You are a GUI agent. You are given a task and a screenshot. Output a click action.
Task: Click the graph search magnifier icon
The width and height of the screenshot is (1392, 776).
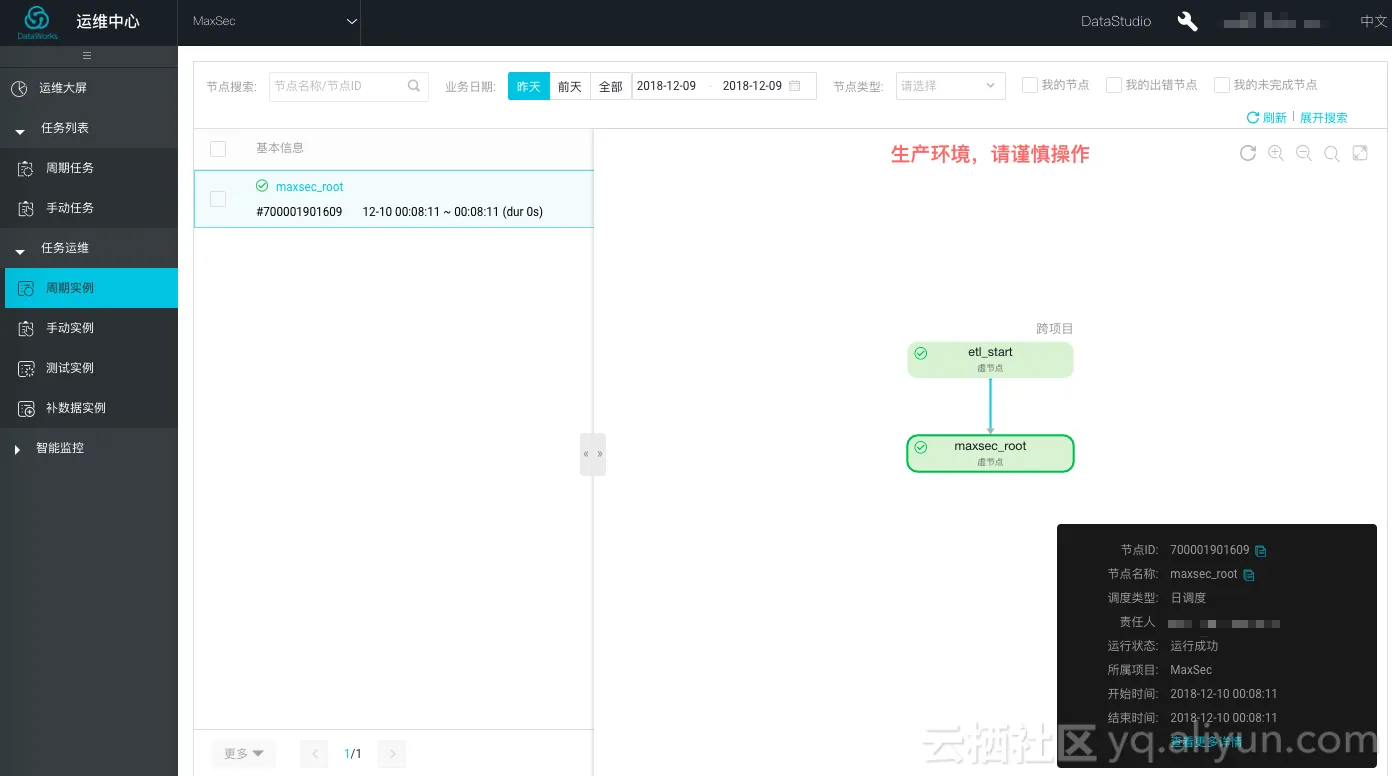point(1331,153)
